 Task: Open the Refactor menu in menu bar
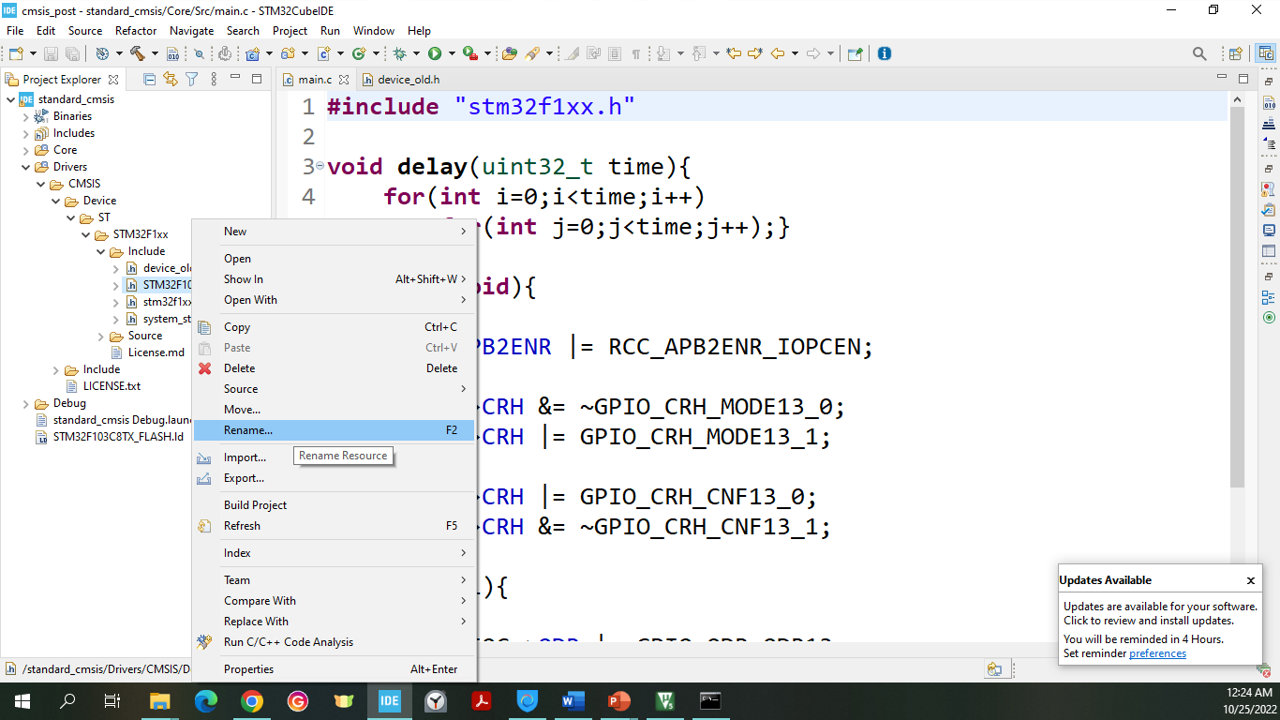[x=136, y=31]
